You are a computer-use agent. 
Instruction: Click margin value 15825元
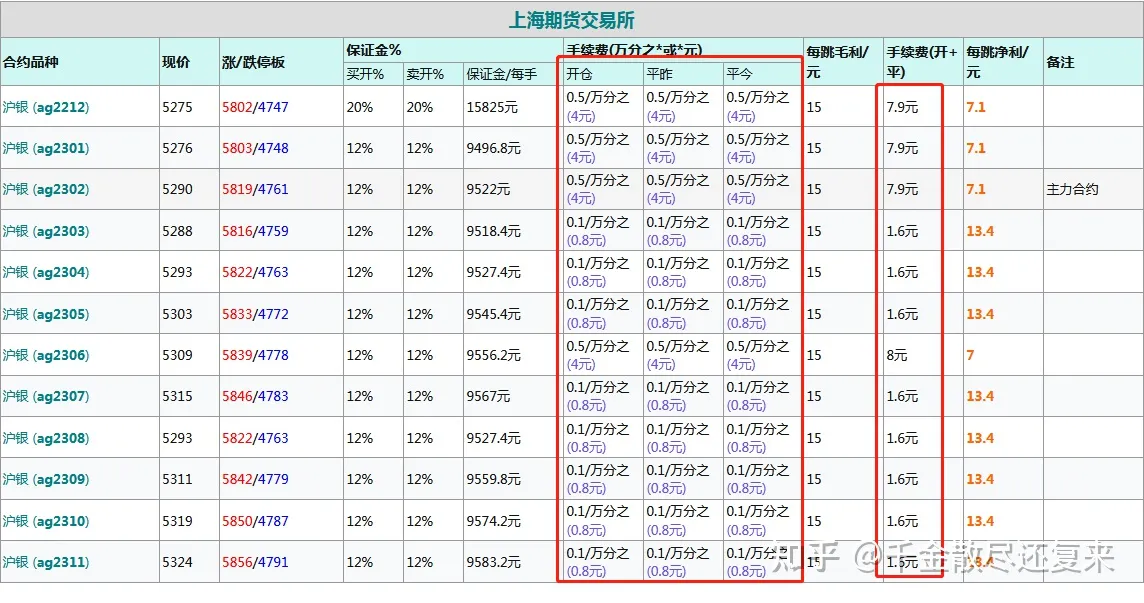pyautogui.click(x=492, y=107)
